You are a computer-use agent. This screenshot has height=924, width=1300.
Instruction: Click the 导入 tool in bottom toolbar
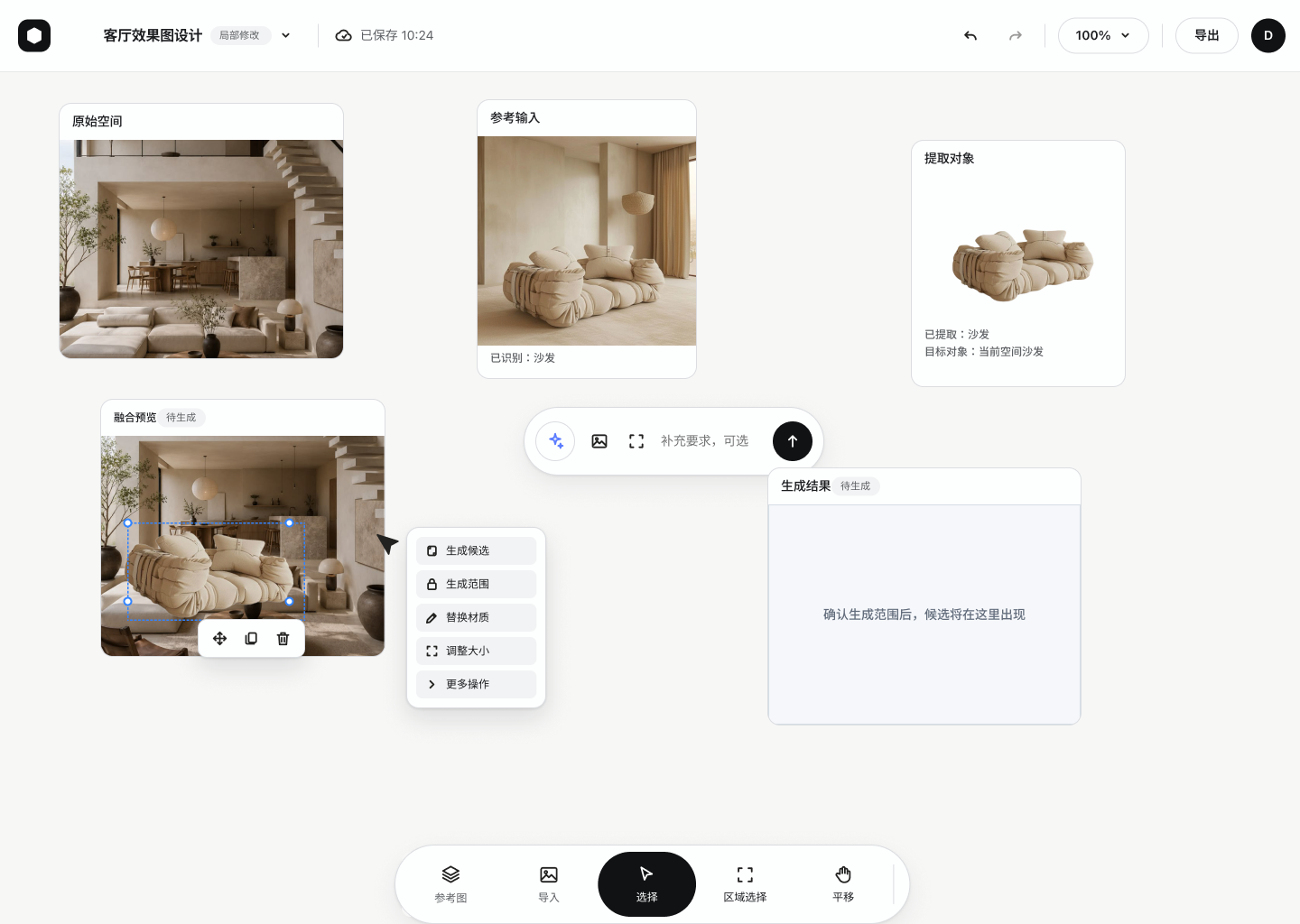(x=549, y=884)
